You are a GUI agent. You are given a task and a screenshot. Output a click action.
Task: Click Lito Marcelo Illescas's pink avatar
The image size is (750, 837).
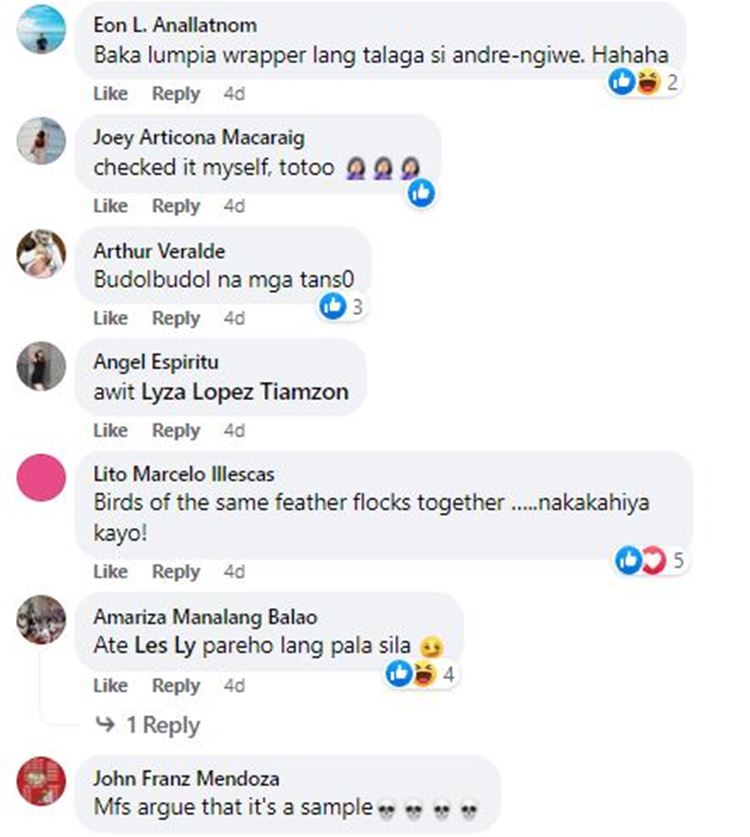pos(41,478)
